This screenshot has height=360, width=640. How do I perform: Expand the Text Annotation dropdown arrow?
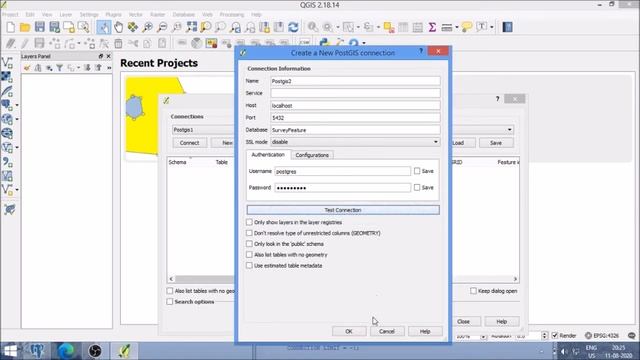[x=492, y=27]
